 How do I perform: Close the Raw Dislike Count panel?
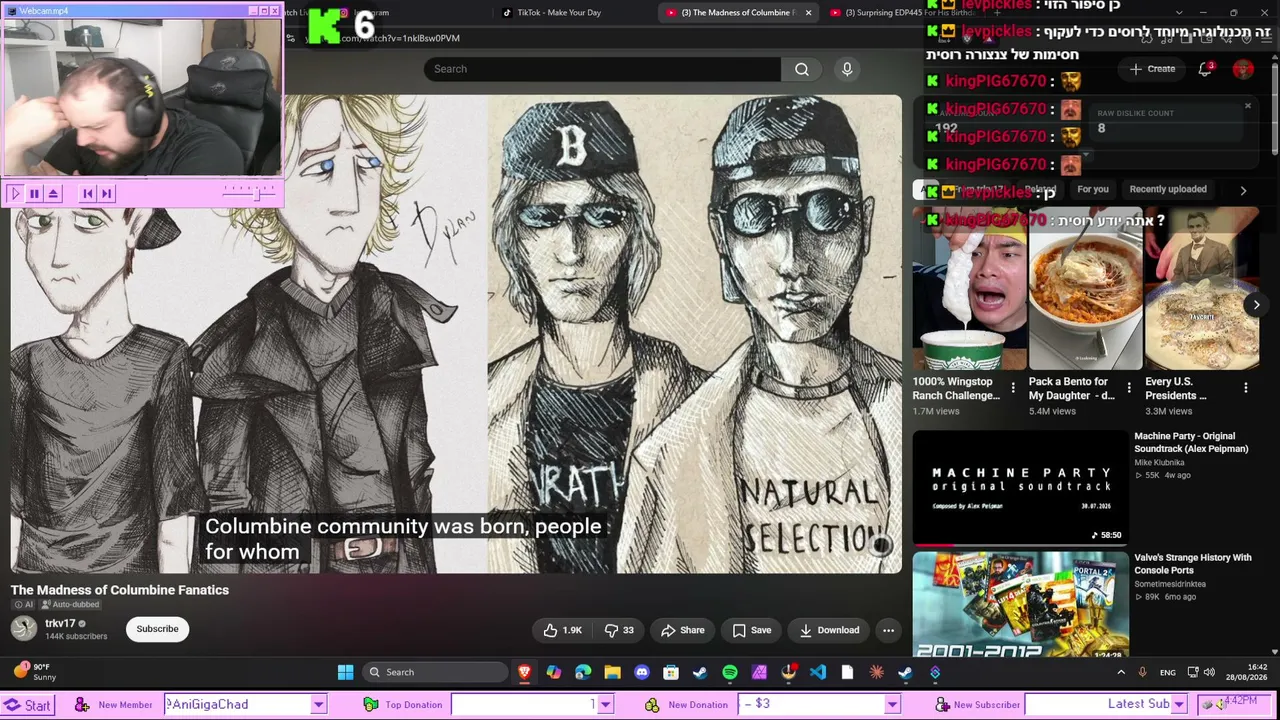(x=1248, y=105)
